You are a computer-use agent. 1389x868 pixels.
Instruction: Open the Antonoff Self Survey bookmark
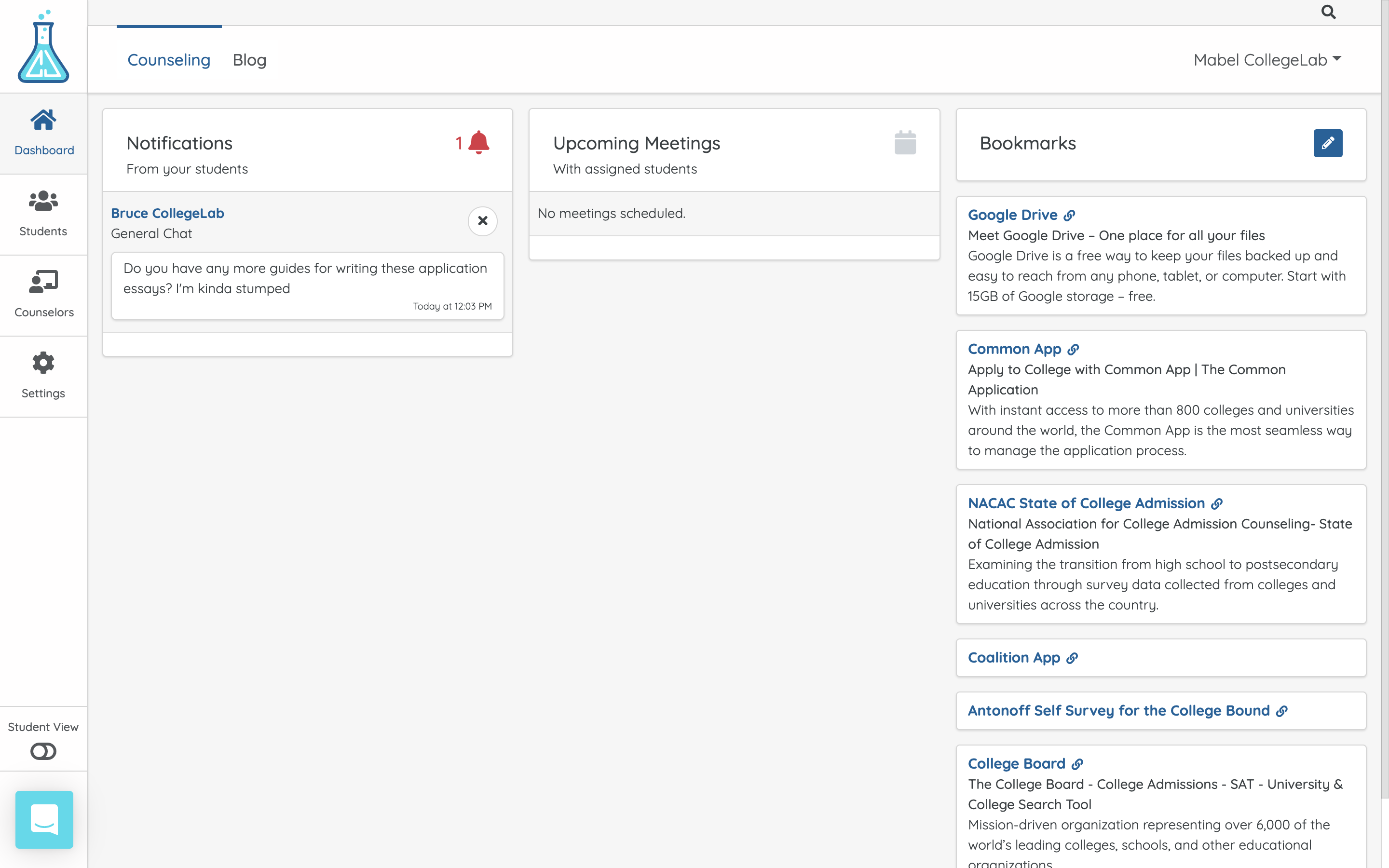[1118, 711]
